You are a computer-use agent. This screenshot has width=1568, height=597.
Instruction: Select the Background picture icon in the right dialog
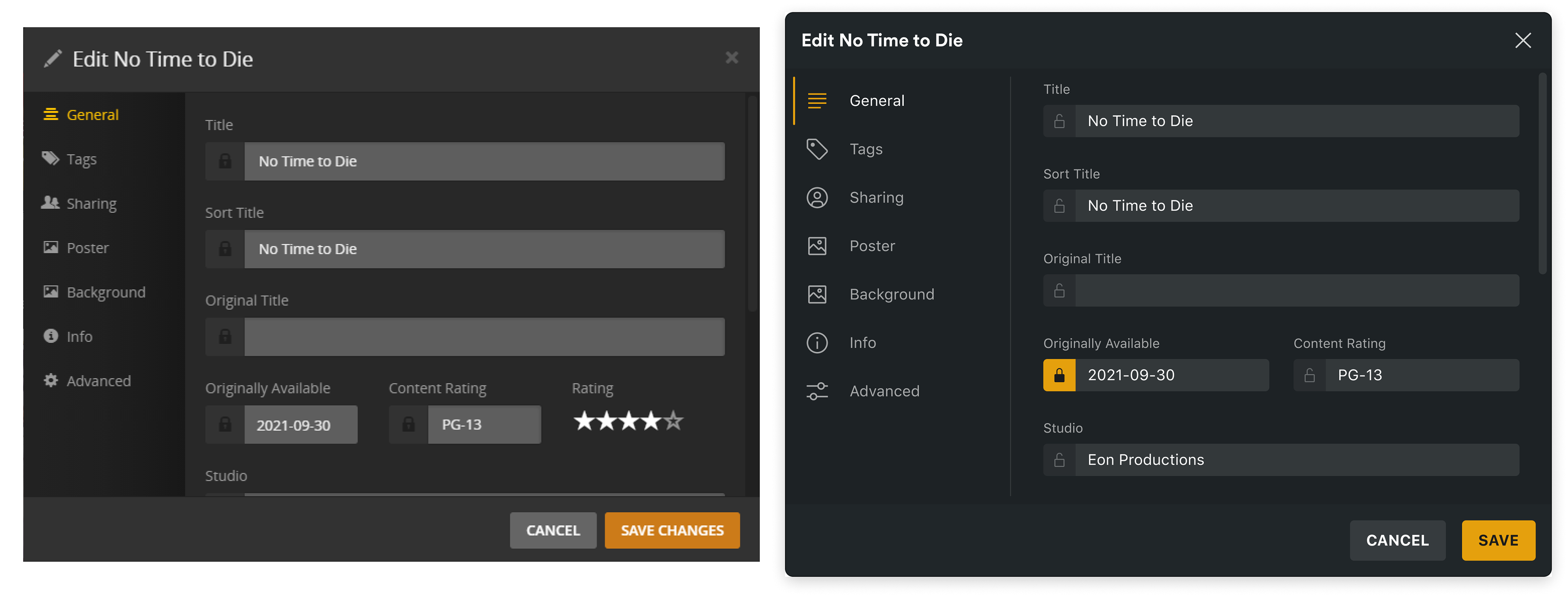click(x=817, y=294)
